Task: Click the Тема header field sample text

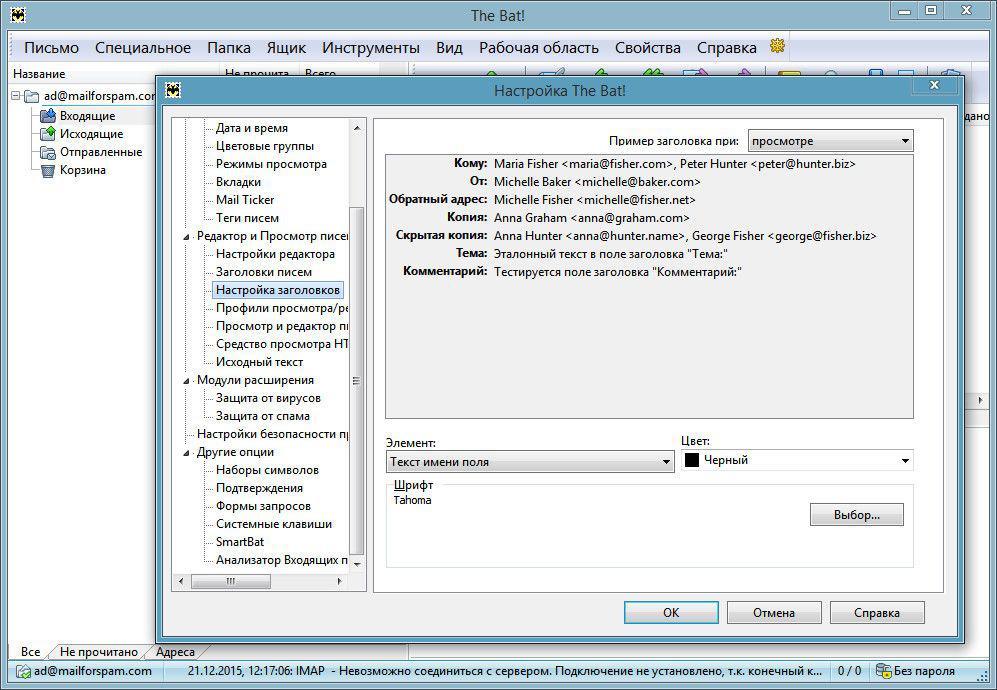Action: 610,254
